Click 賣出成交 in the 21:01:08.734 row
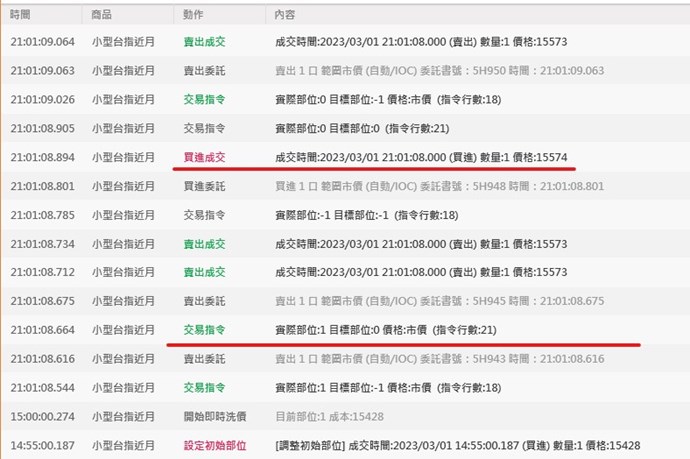Screen dimensions: 690x459 (205, 244)
